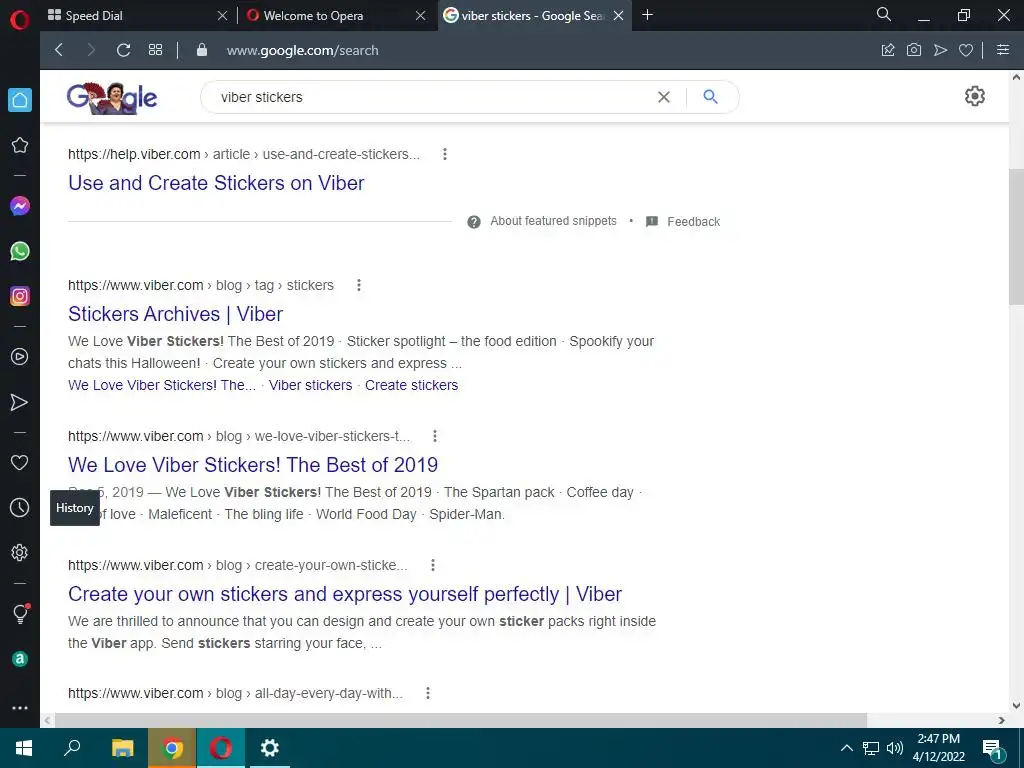Open options for We Love Viber Stickers result
Viewport: 1024px width, 768px height.
435,436
